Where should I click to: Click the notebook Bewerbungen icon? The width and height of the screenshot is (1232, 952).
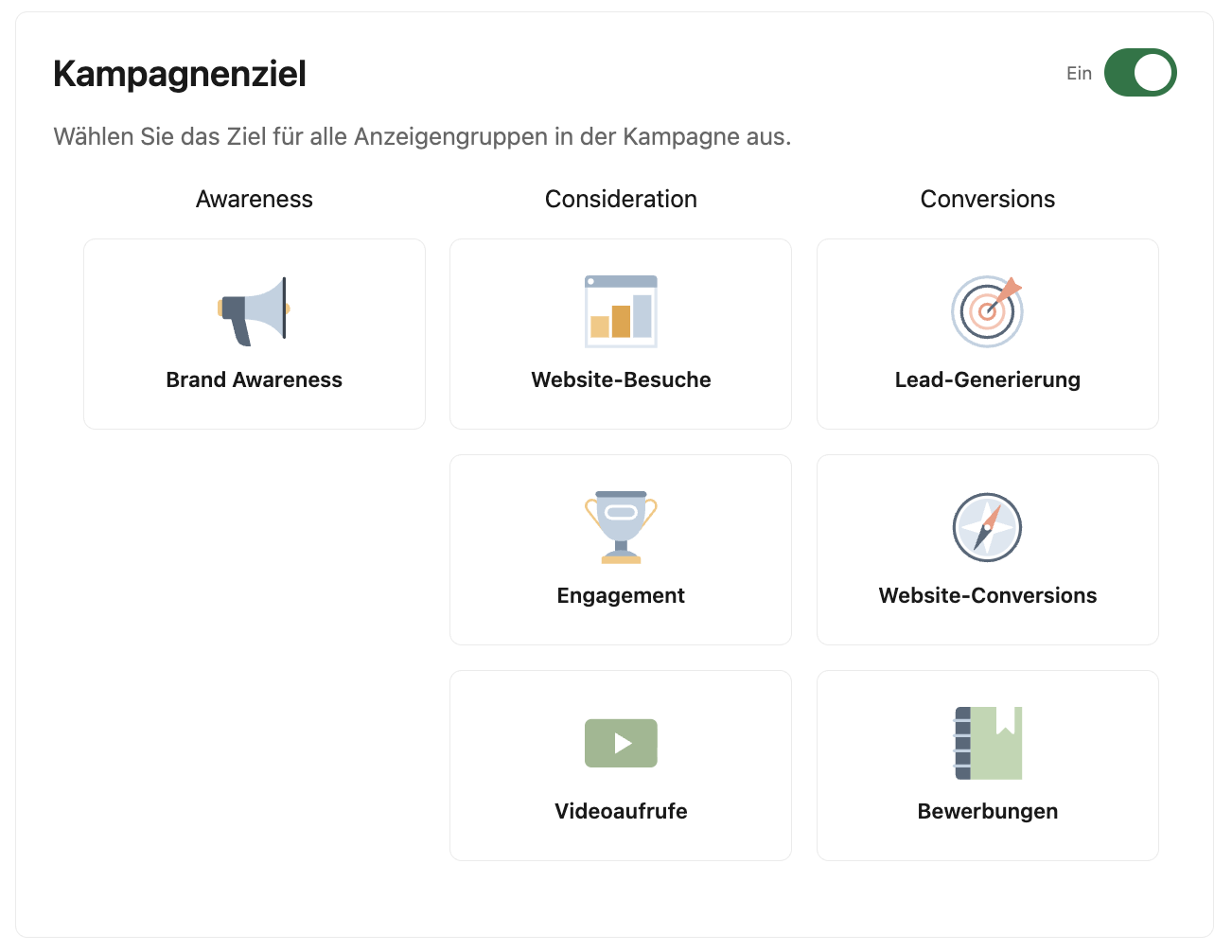tap(988, 743)
